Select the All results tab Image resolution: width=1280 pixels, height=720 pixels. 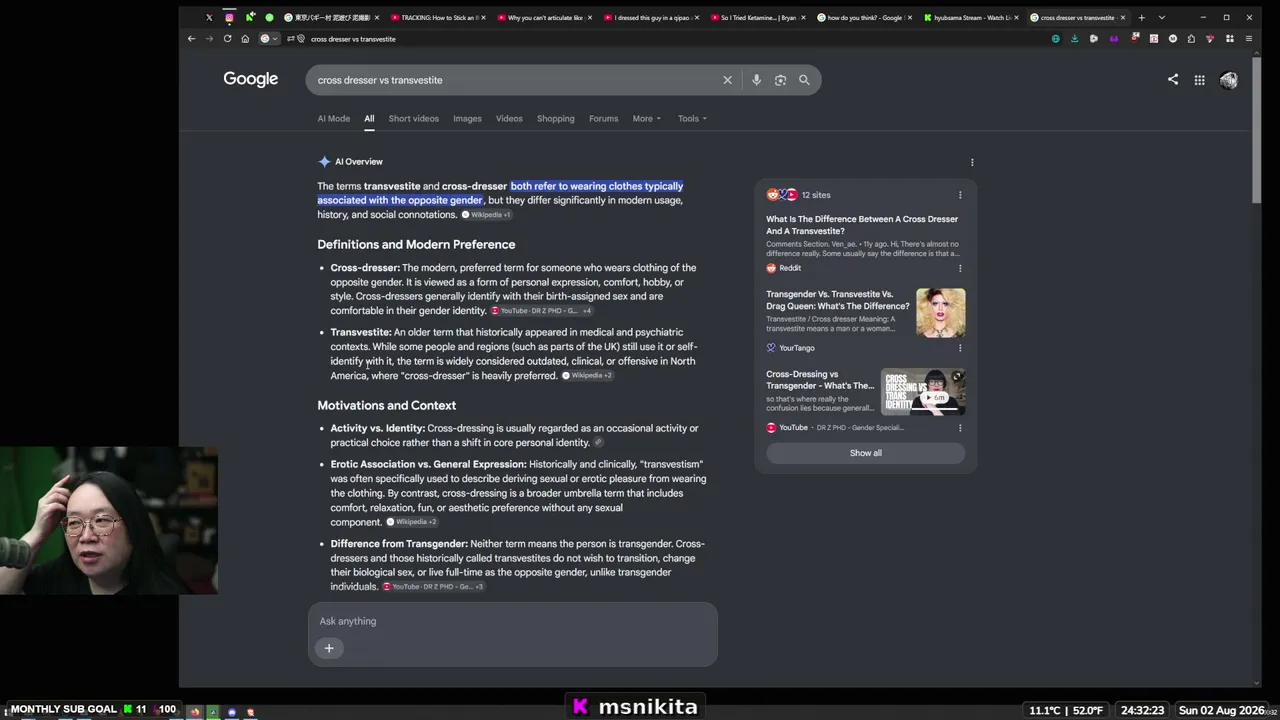click(369, 118)
